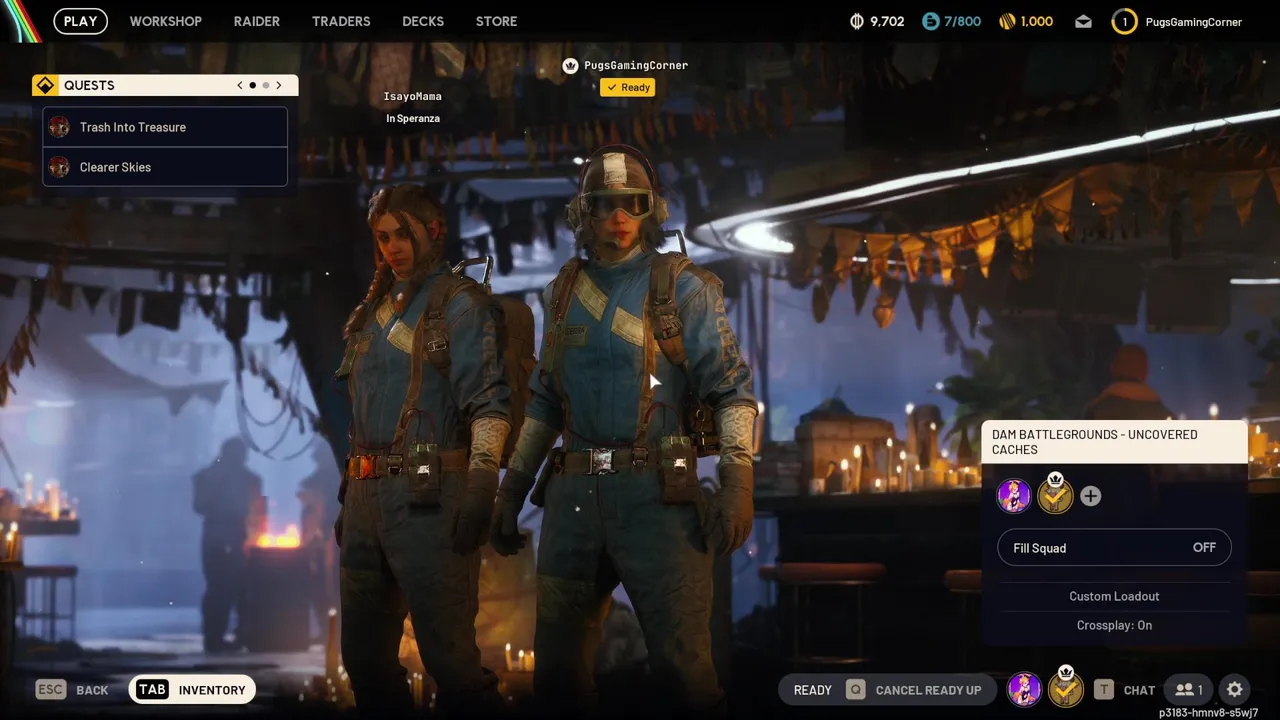Click the Dam Battlegrounds - Uncovered Caches map header
Image resolution: width=1280 pixels, height=720 pixels.
point(1115,442)
